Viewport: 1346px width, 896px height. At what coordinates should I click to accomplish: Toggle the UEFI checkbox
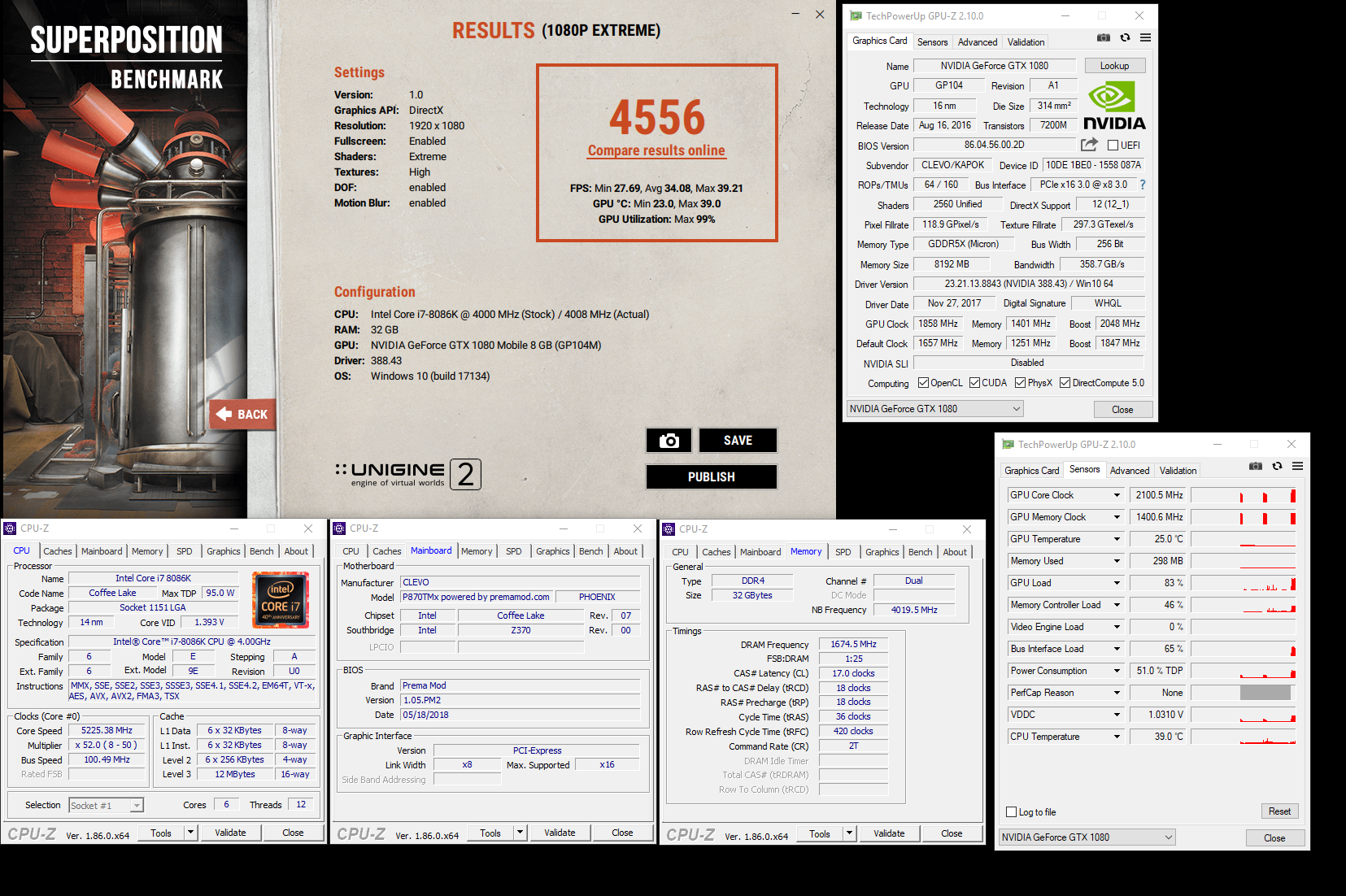[x=1113, y=146]
